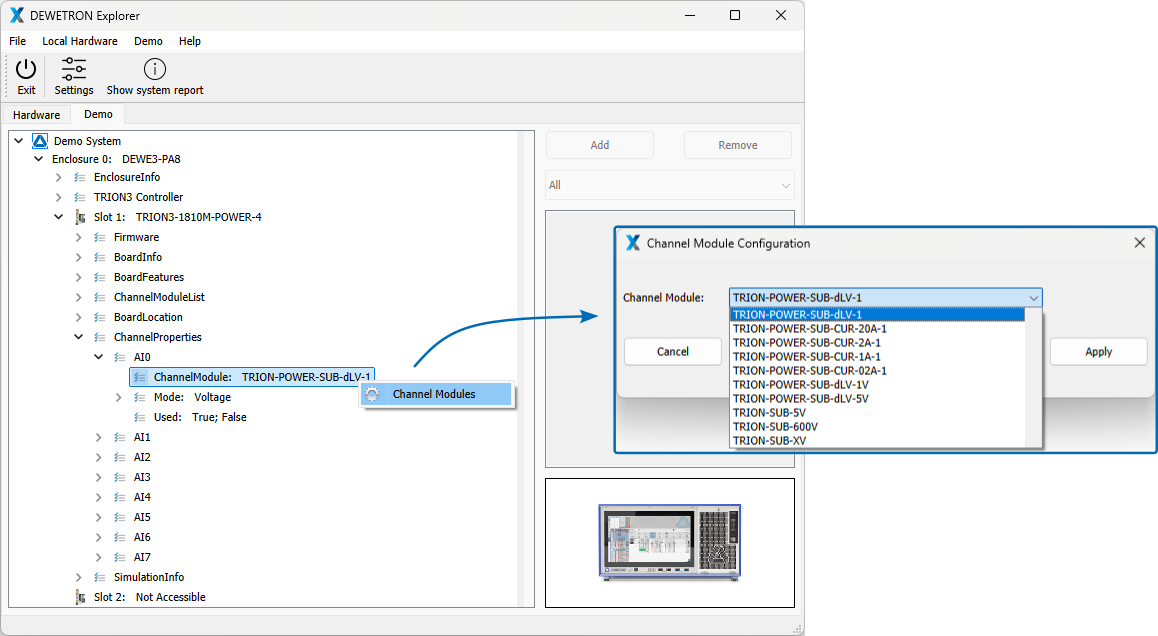Click the AI0 channel icon
1158x636 pixels.
(x=120, y=357)
